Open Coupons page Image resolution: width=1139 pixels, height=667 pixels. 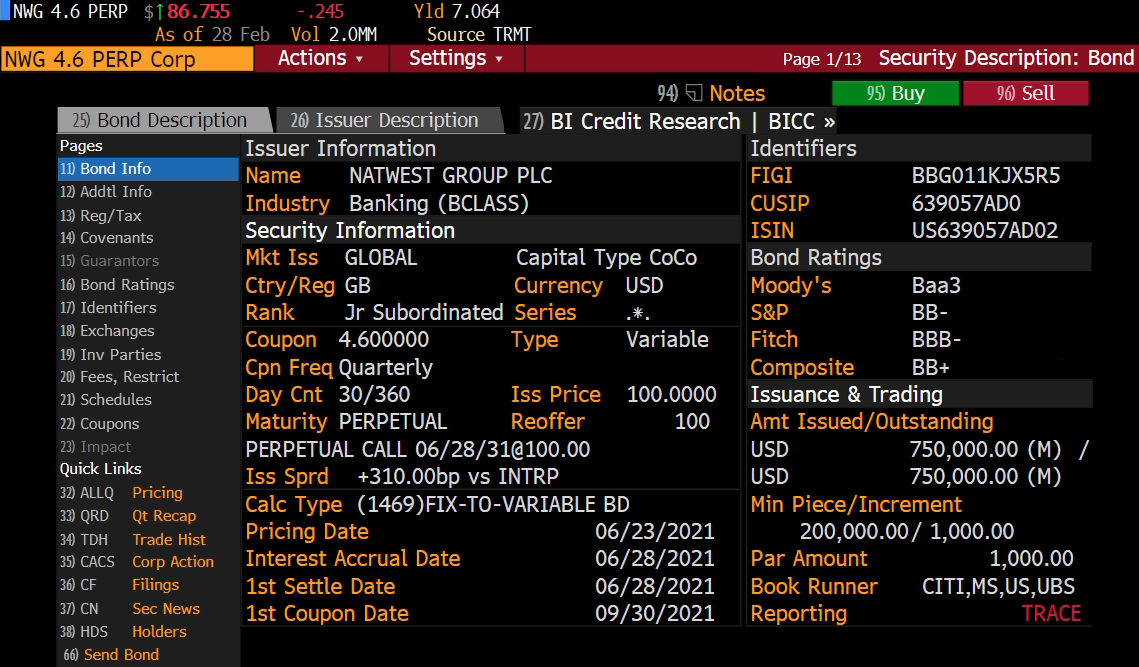tap(100, 424)
